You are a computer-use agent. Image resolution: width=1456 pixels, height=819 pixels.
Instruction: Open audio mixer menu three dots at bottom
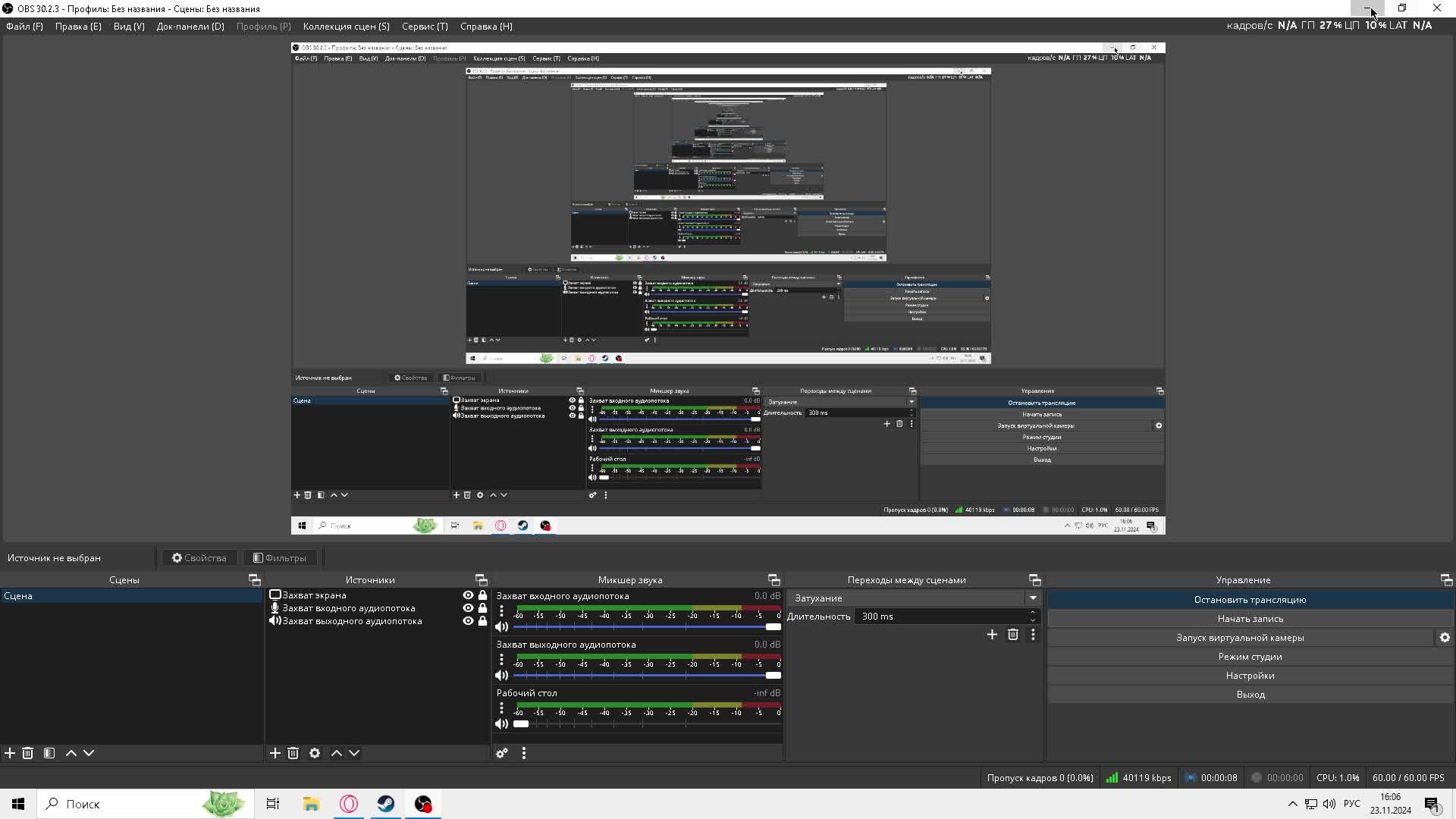point(524,753)
